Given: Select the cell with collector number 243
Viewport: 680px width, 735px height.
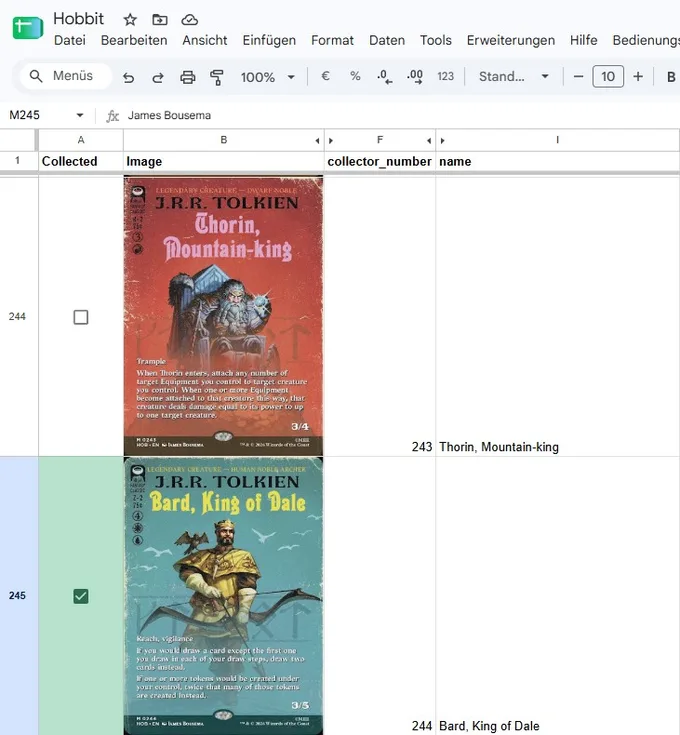Looking at the screenshot, I should pyautogui.click(x=380, y=317).
